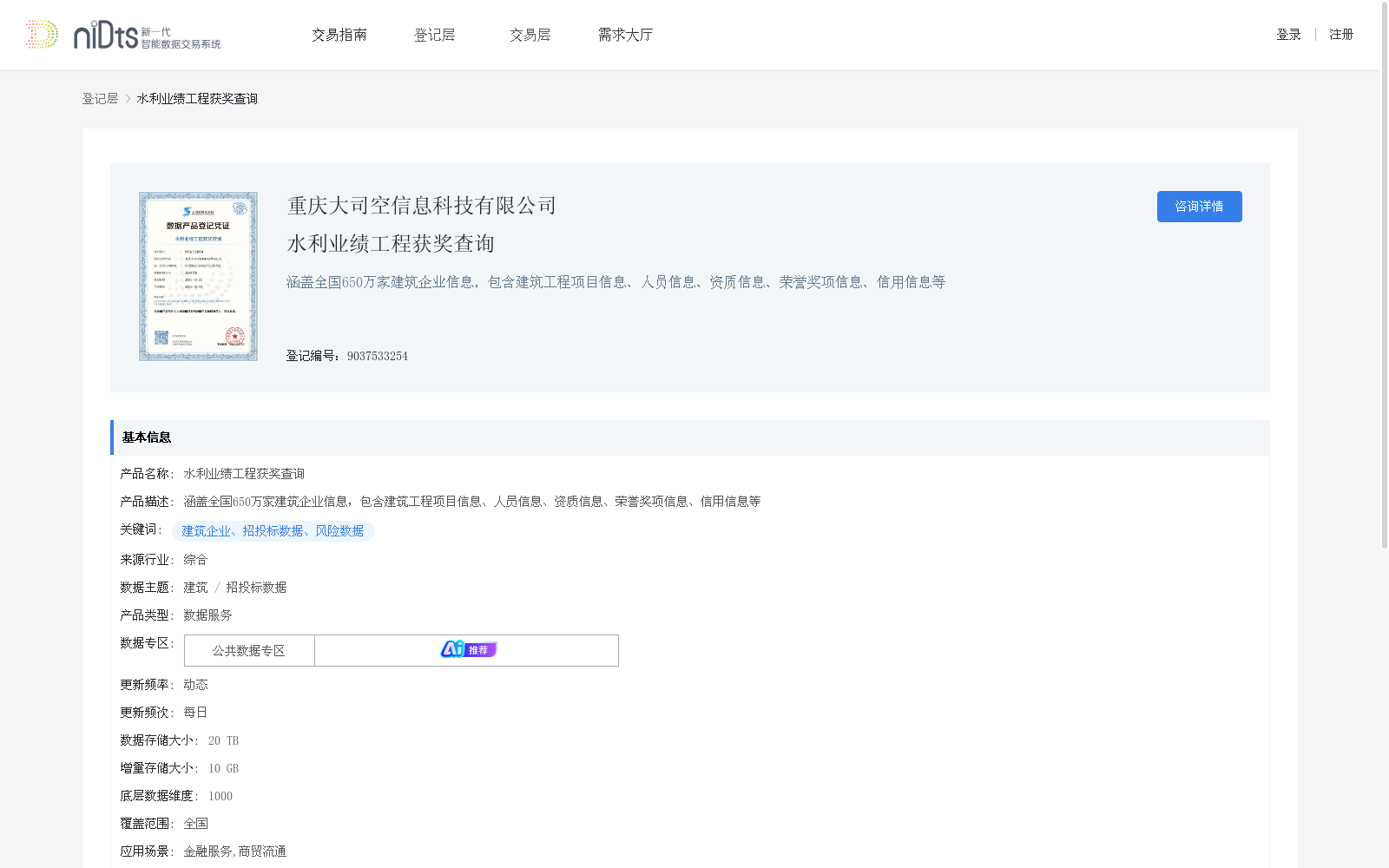Open the 需求大厅 menu
The width and height of the screenshot is (1389, 868).
click(625, 35)
